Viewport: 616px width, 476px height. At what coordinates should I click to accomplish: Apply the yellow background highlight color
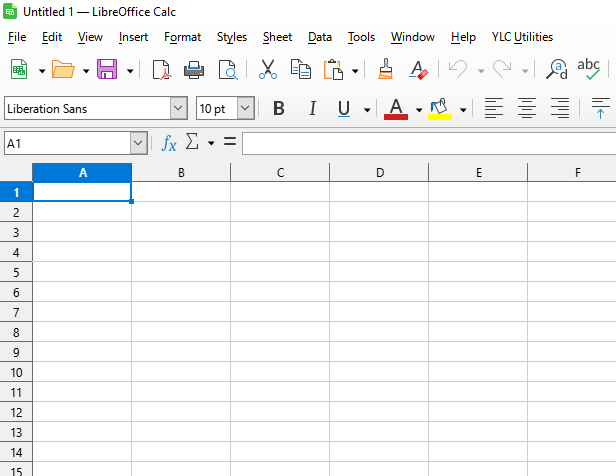tap(439, 108)
